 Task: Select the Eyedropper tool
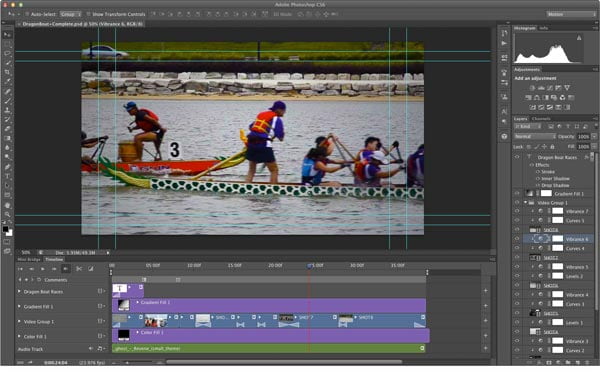(7, 82)
